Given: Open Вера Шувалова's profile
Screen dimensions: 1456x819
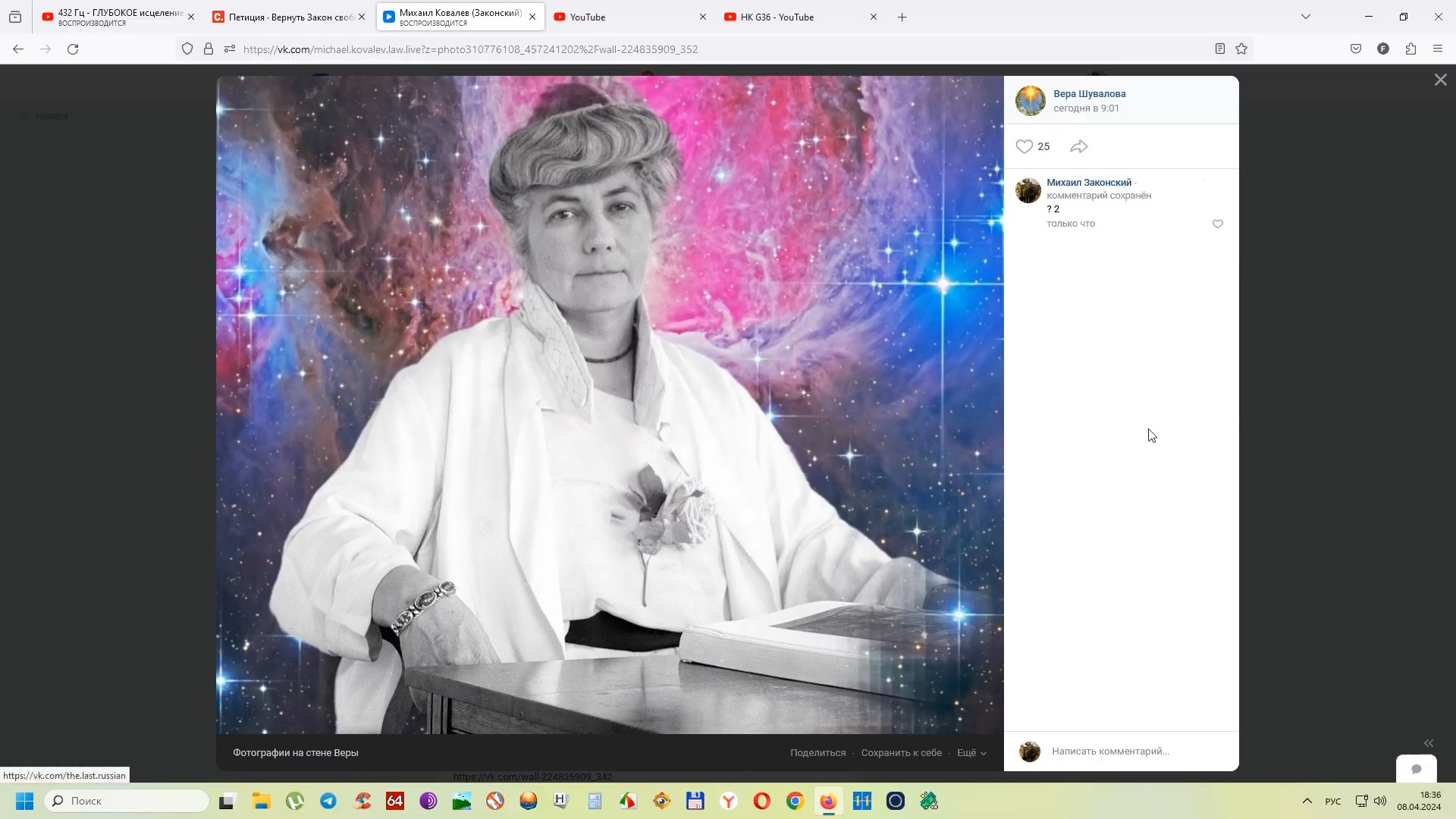Looking at the screenshot, I should click(1090, 93).
